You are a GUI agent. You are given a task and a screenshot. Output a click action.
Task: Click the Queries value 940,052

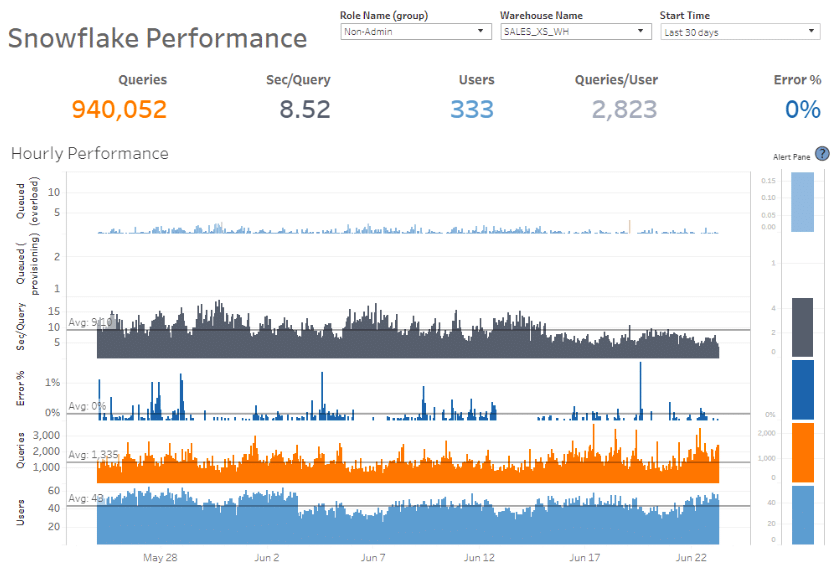[119, 109]
